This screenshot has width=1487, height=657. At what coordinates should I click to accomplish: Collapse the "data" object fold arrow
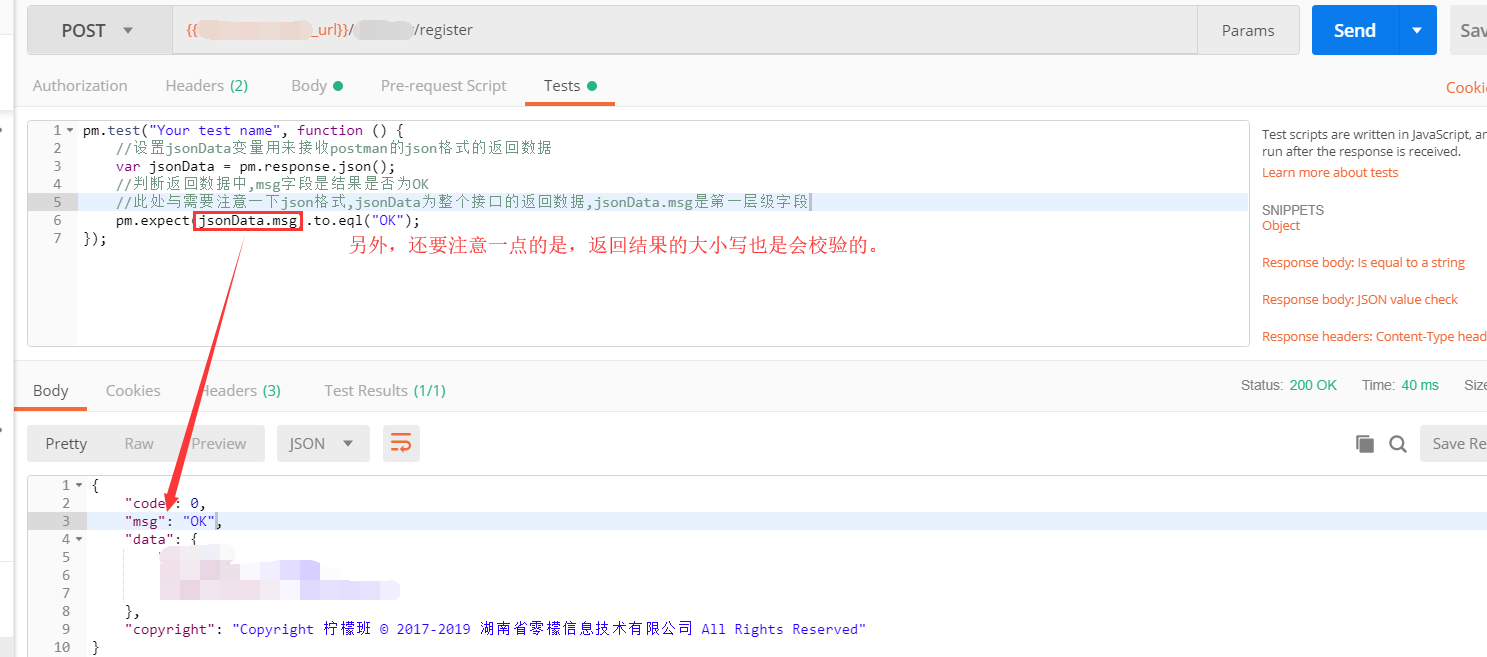click(x=79, y=539)
